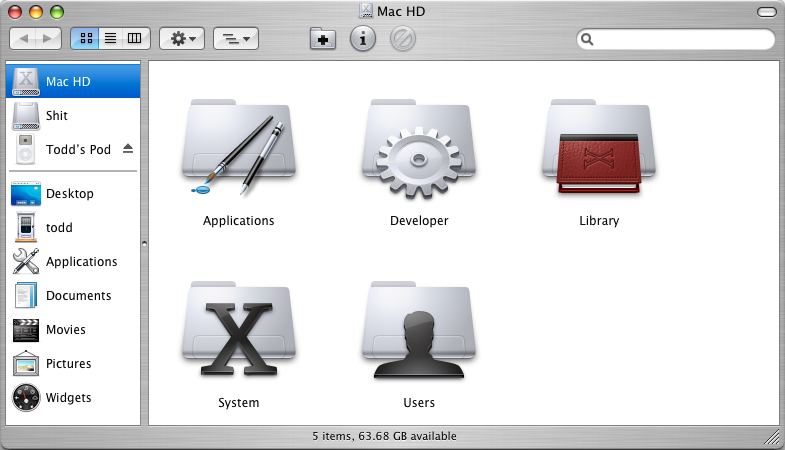
Task: Open Widgets in sidebar
Action: [x=73, y=398]
